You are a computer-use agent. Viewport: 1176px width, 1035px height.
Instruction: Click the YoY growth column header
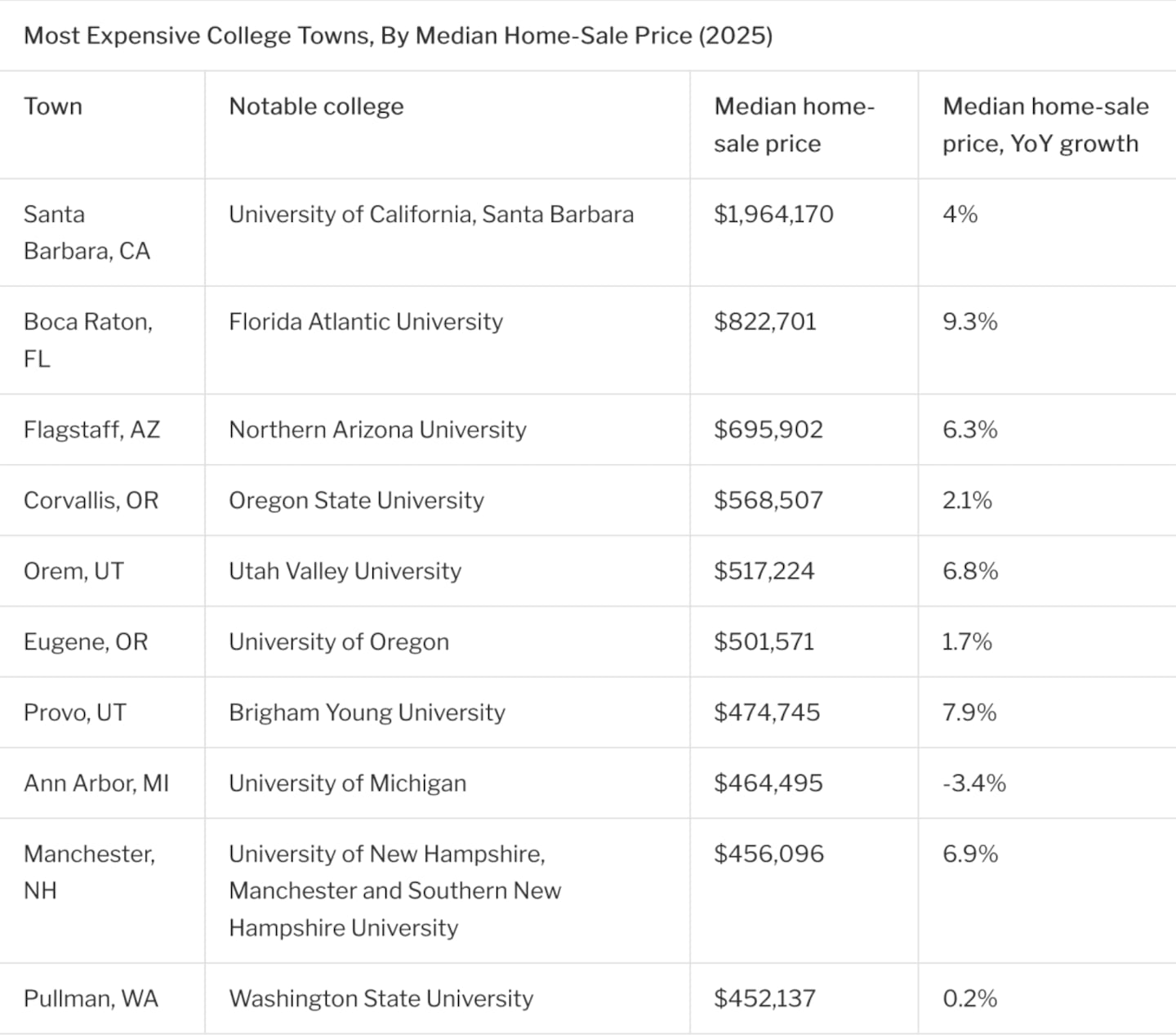click(x=1045, y=124)
